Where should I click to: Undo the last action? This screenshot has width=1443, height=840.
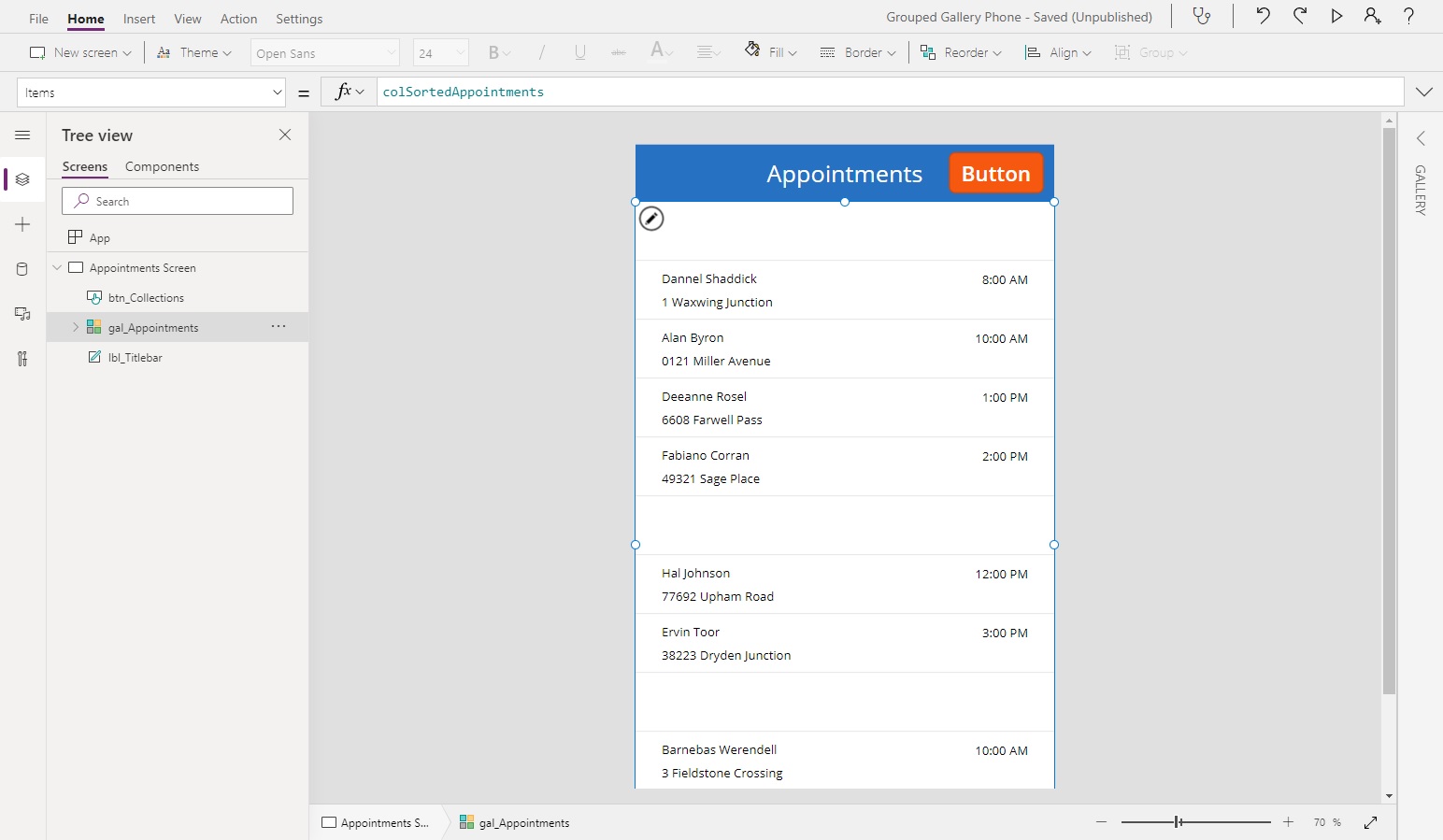pyautogui.click(x=1263, y=16)
